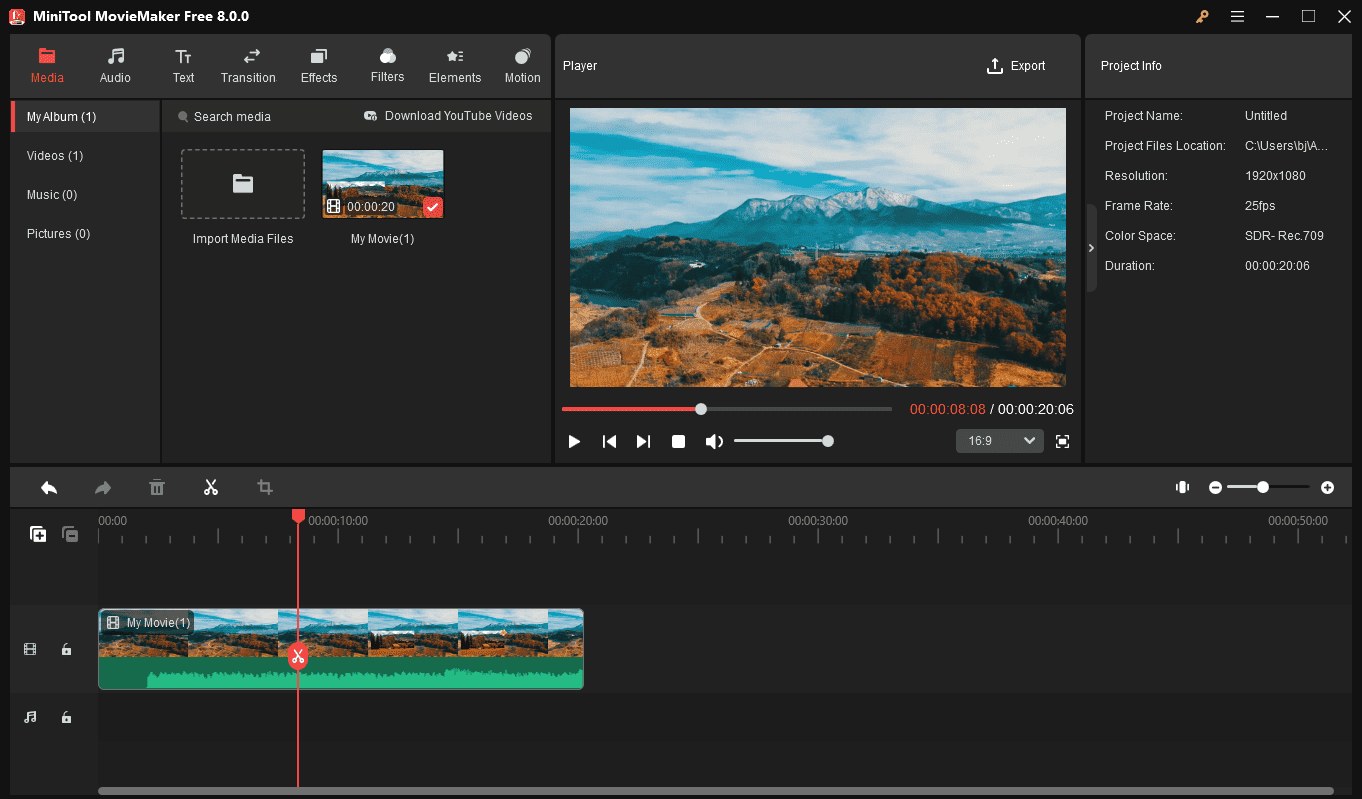Click the red playhead marker on ruler

click(x=298, y=516)
